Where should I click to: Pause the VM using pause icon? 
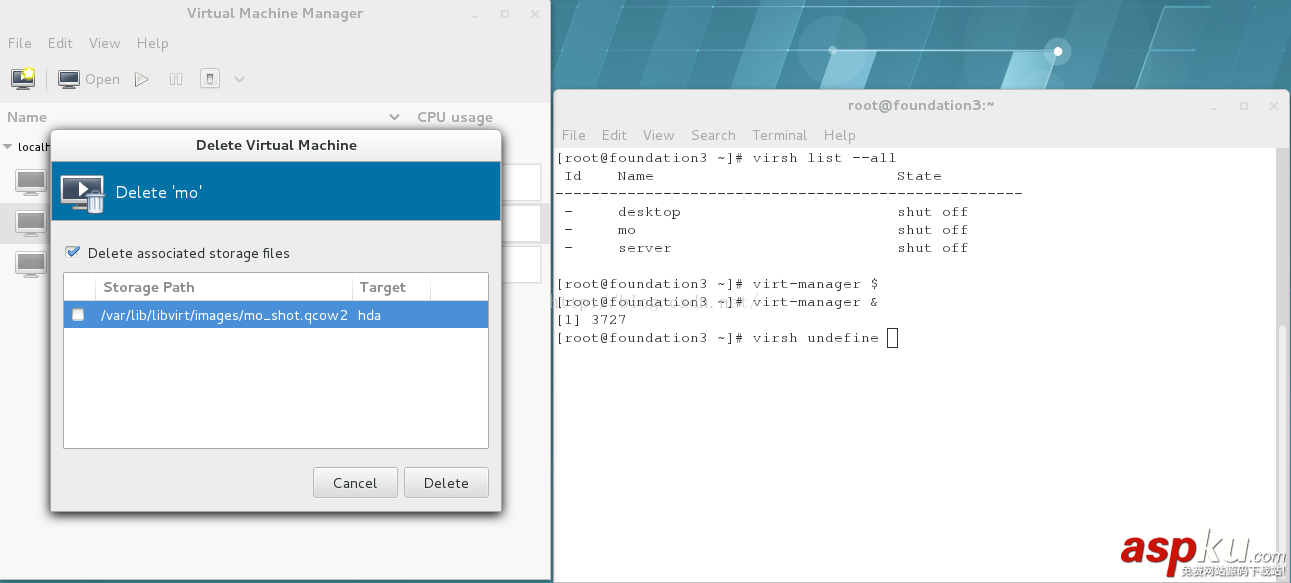click(176, 79)
